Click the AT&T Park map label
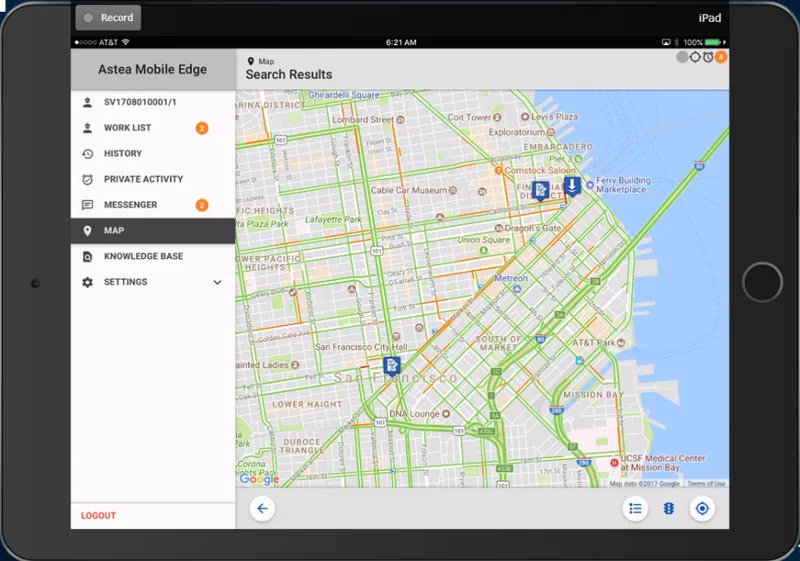 click(x=593, y=343)
